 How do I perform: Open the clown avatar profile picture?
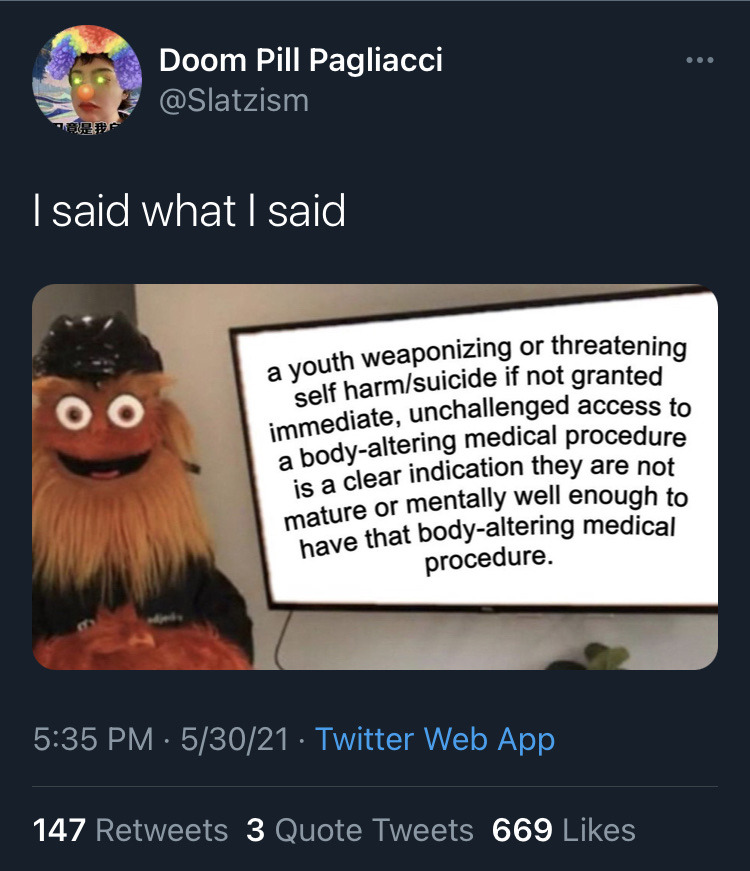(87, 79)
